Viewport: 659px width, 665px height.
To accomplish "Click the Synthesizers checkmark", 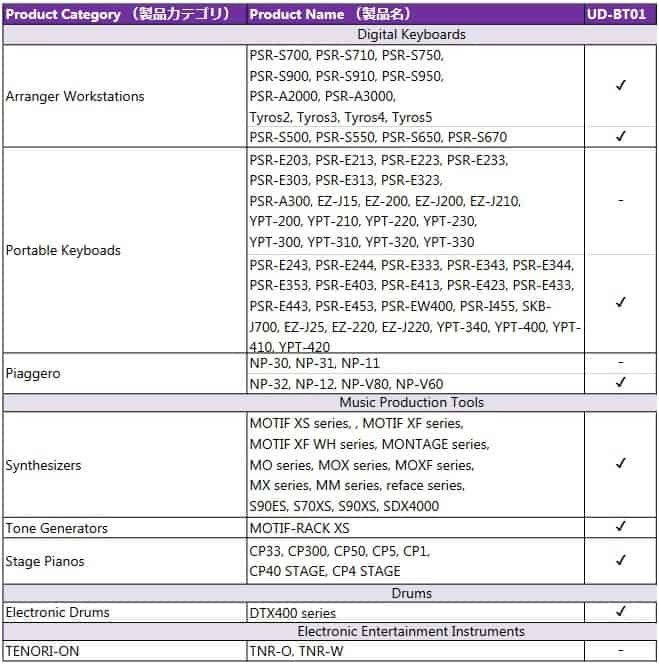I will click(x=620, y=464).
